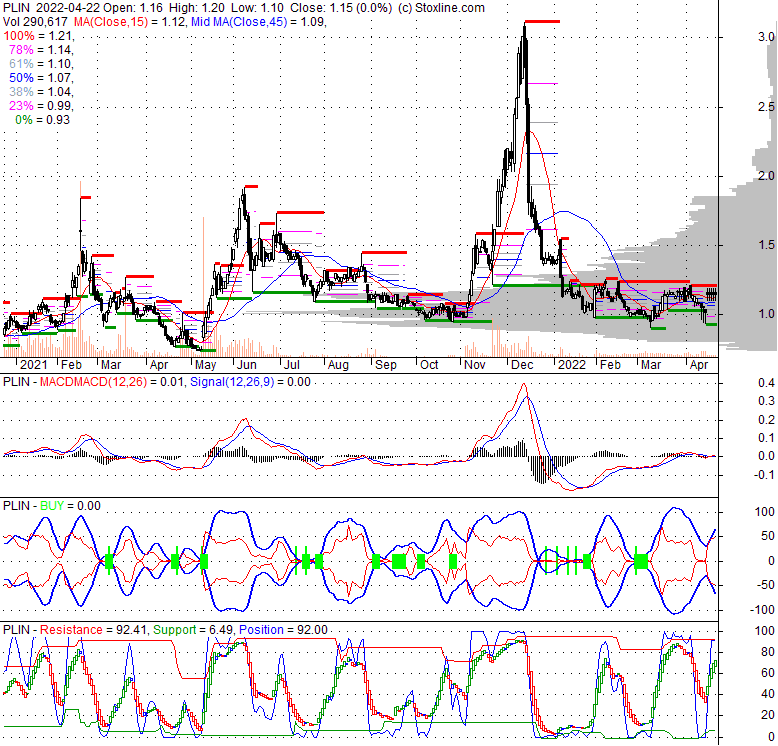Click the 'Signal(12,26,9) = 0.00' label
This screenshot has height=746, width=778.
[x=251, y=382]
